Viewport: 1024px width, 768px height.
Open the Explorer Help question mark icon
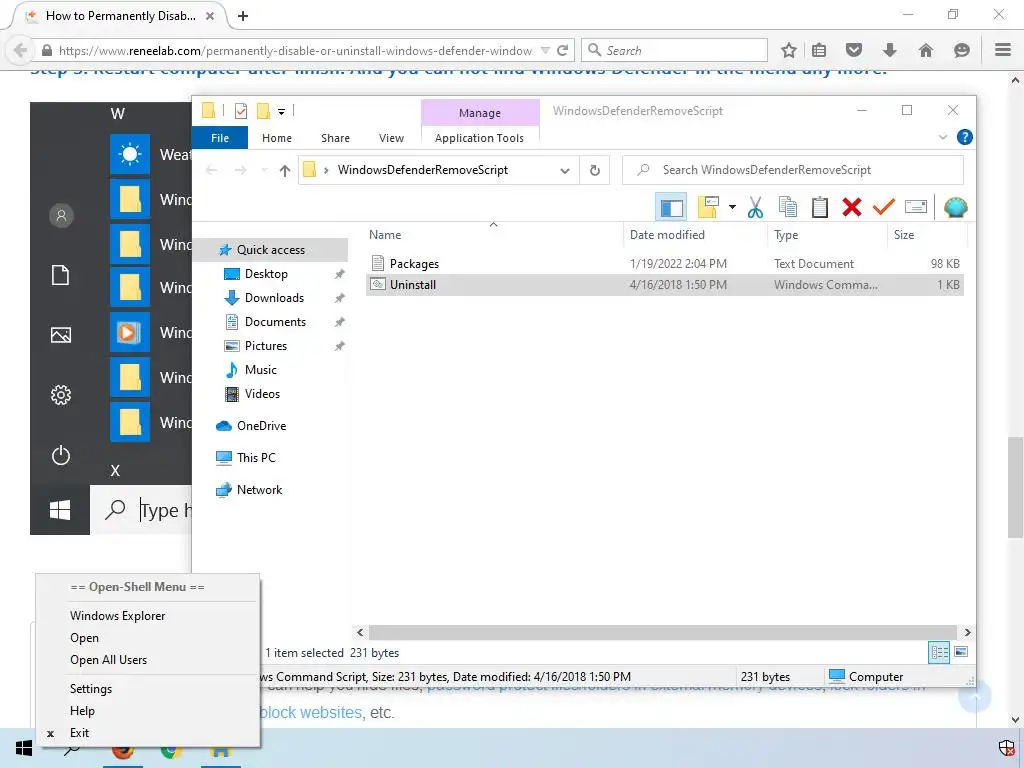(964, 137)
